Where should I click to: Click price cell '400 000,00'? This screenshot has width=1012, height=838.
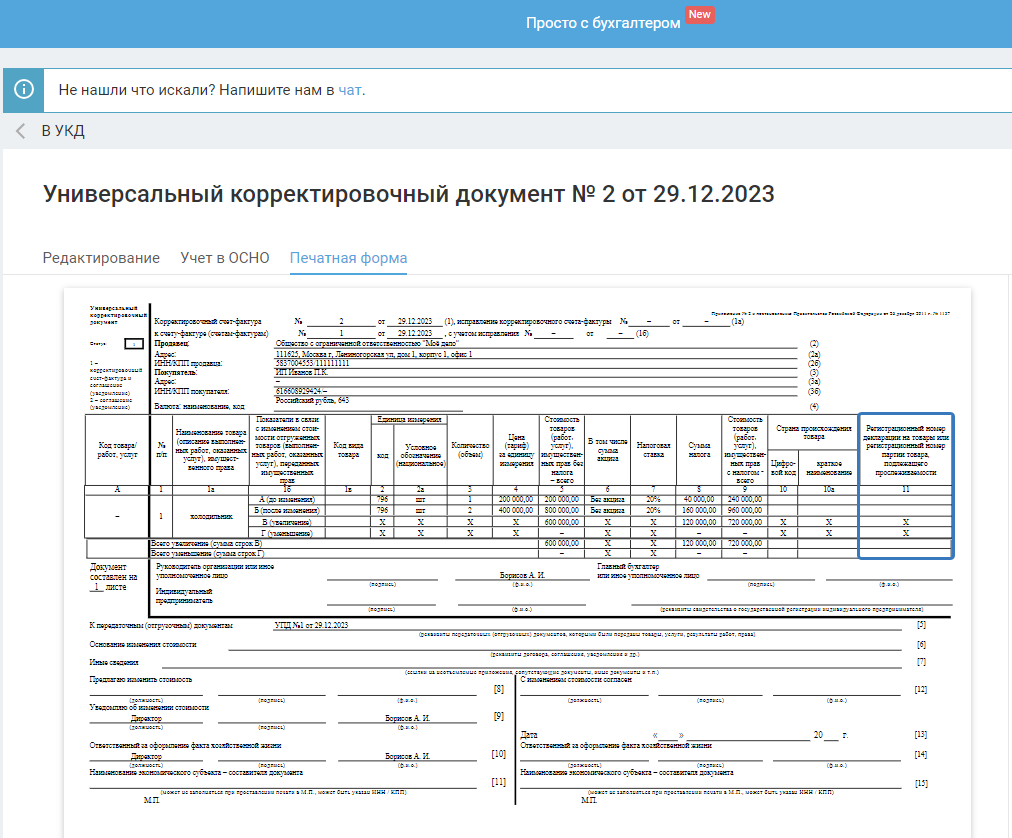516,510
